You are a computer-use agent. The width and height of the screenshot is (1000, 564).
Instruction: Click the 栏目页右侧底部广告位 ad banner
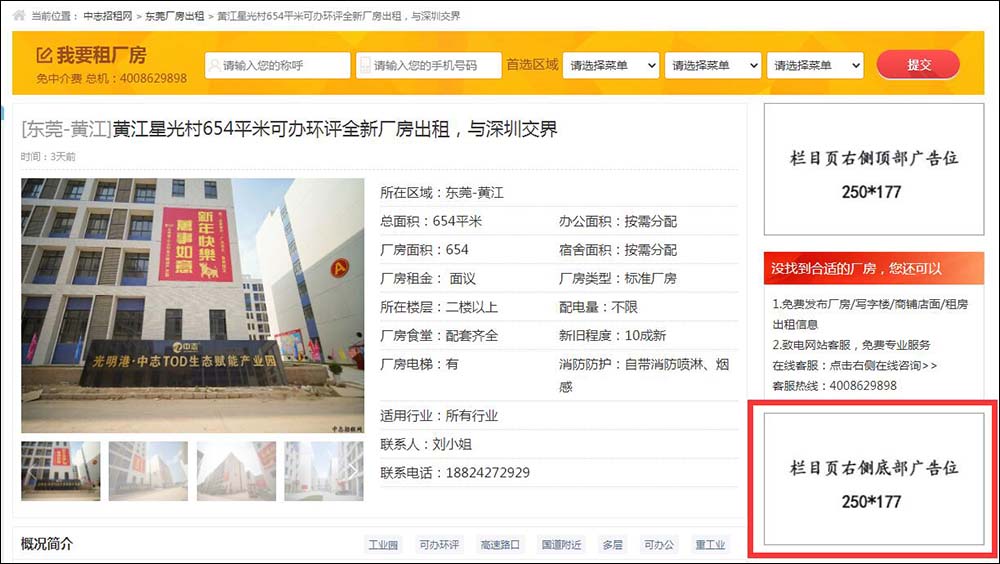pyautogui.click(x=874, y=479)
